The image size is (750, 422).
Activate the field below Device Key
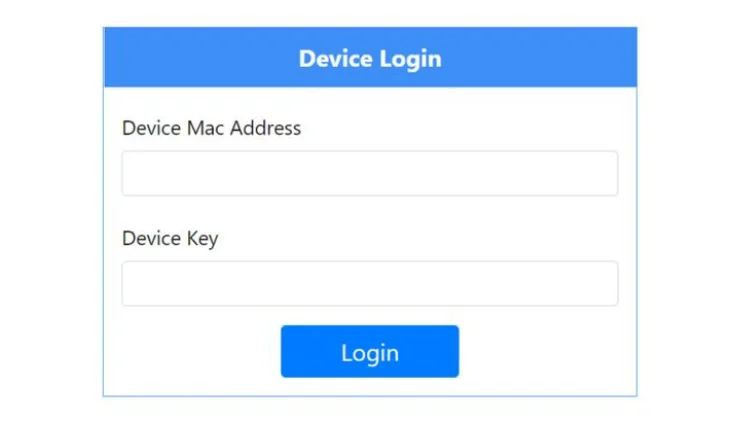pos(369,284)
